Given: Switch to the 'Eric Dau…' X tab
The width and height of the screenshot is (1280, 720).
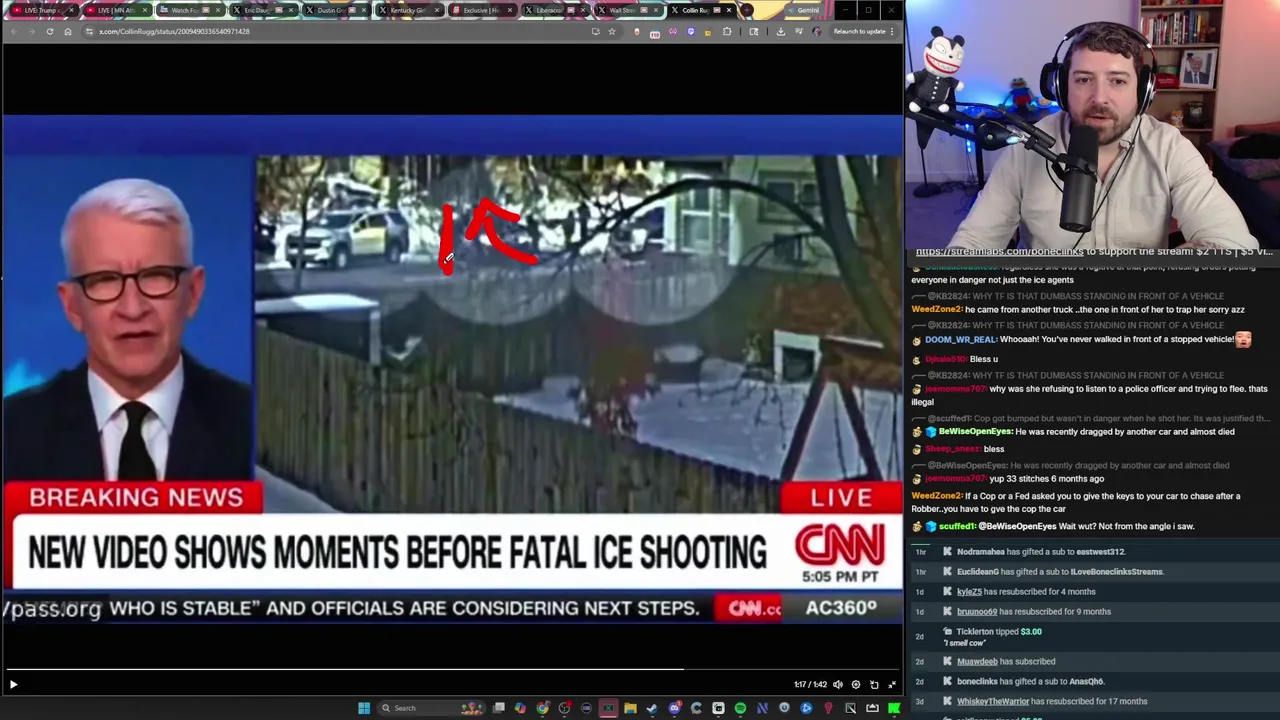Looking at the screenshot, I should pyautogui.click(x=262, y=10).
